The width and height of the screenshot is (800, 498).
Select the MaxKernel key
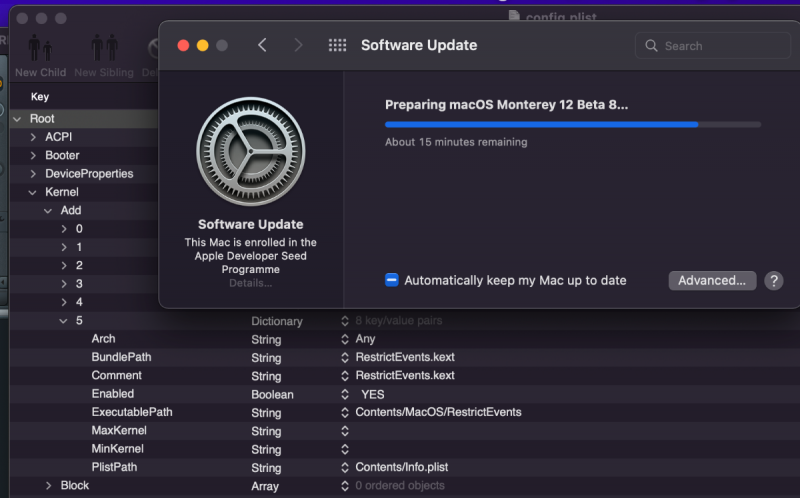[119, 431]
